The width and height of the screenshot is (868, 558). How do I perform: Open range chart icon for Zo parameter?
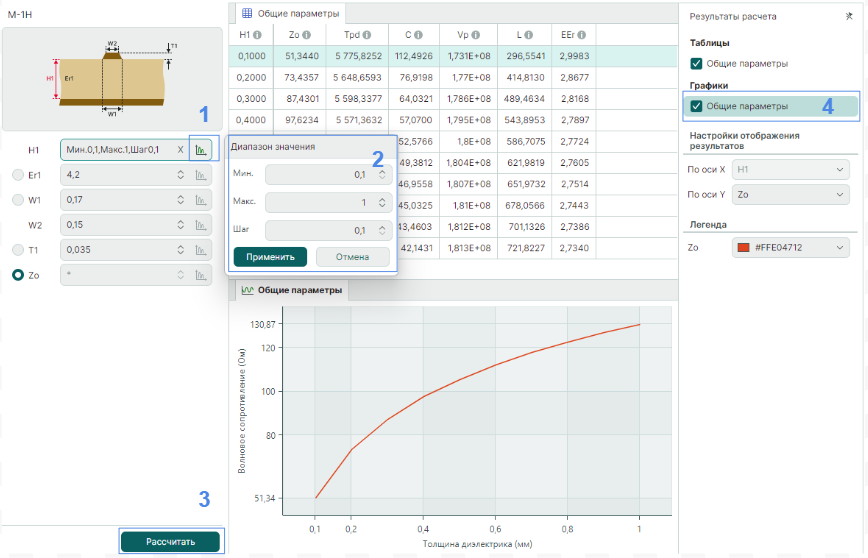(201, 275)
